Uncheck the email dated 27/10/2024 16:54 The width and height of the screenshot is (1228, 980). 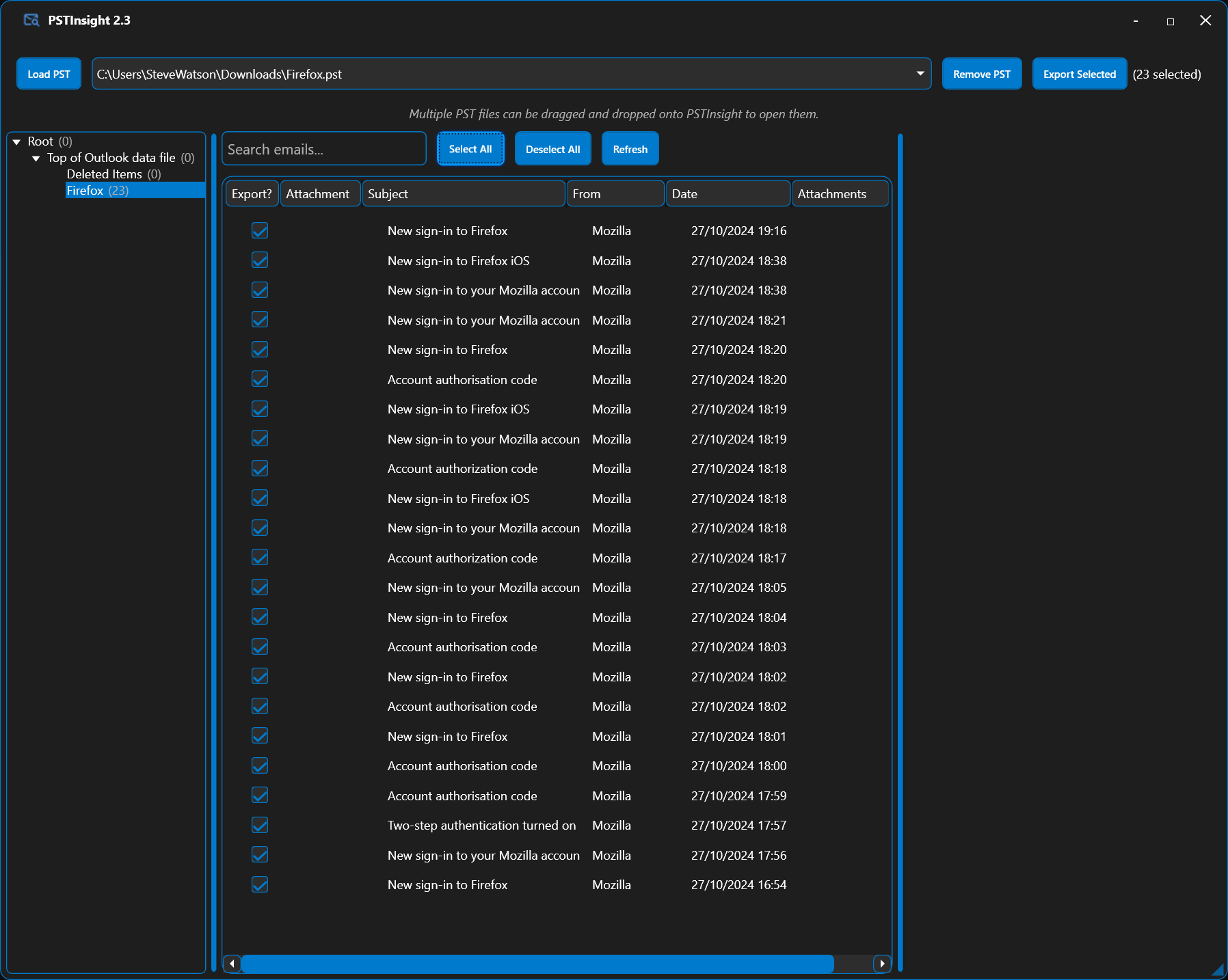[x=260, y=885]
